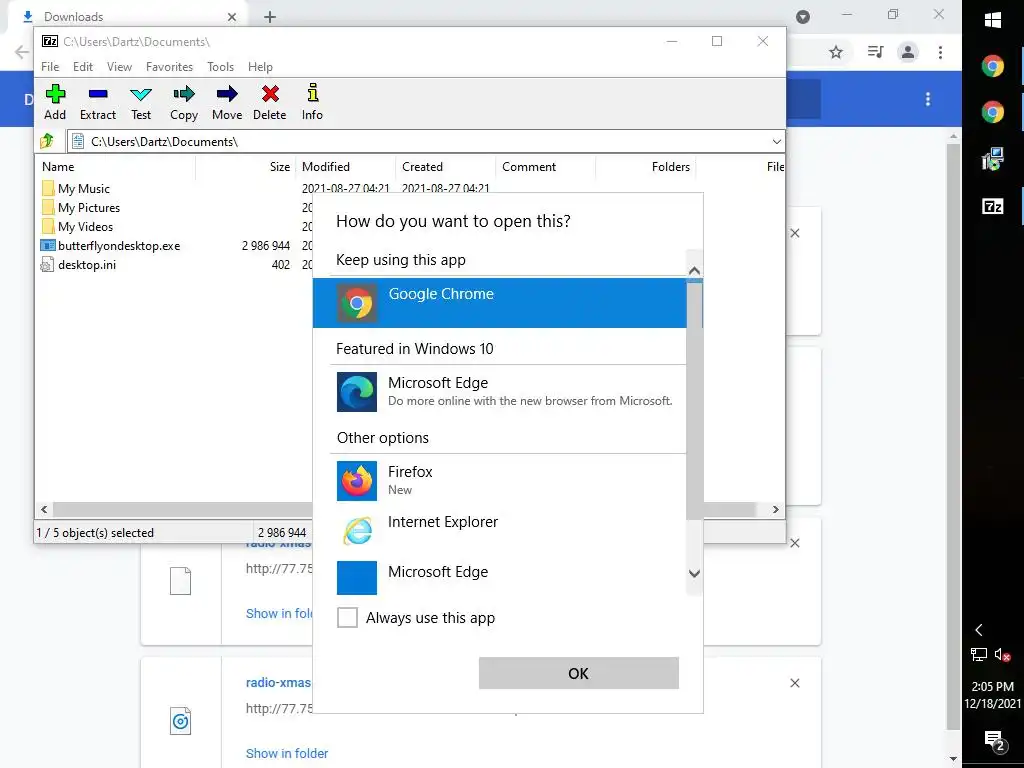The height and width of the screenshot is (768, 1024).
Task: Click the muted volume tray icon
Action: click(1003, 654)
